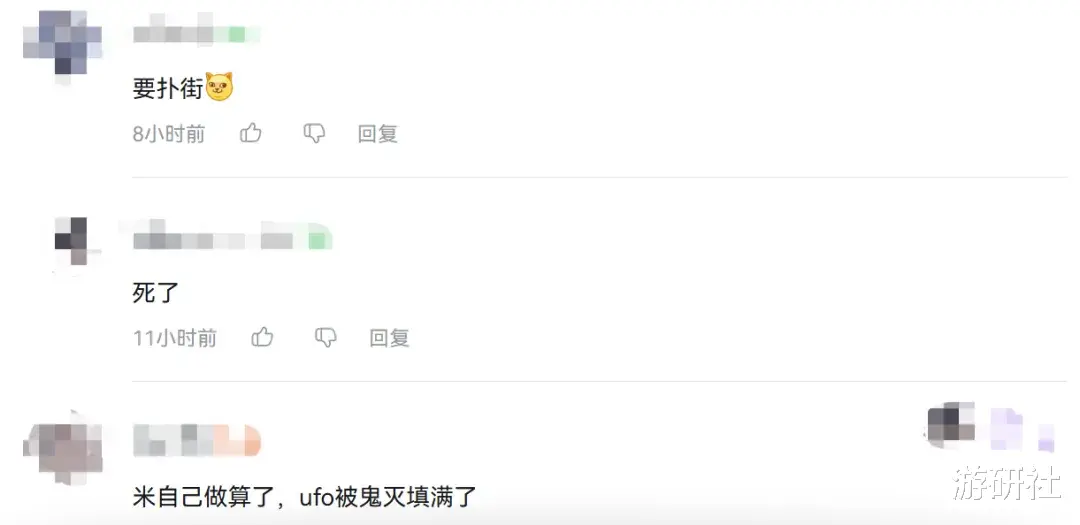Open the avatar of "要扑街" commenter
This screenshot has height=525, width=1080.
tap(63, 43)
